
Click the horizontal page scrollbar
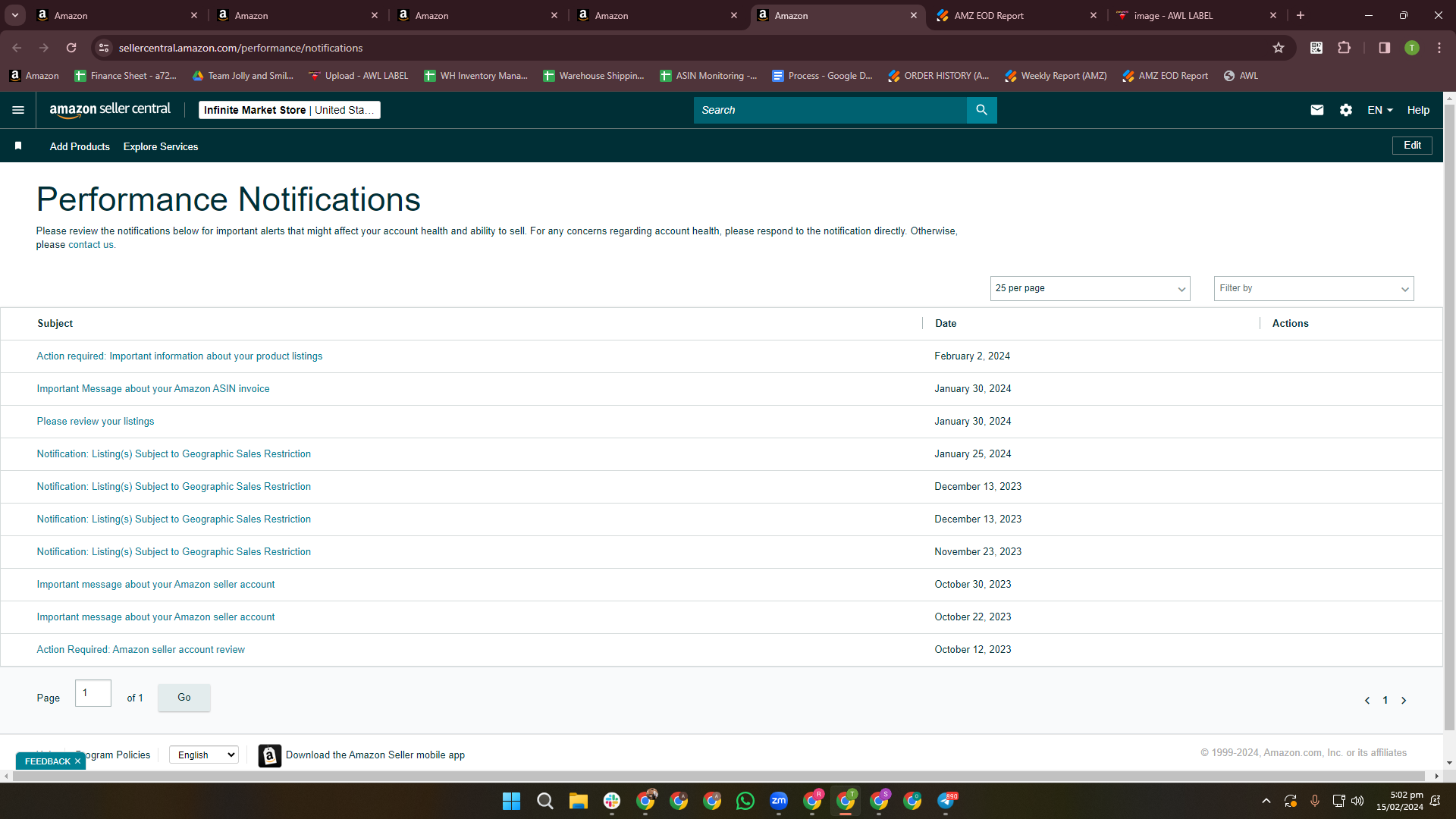(x=720, y=777)
